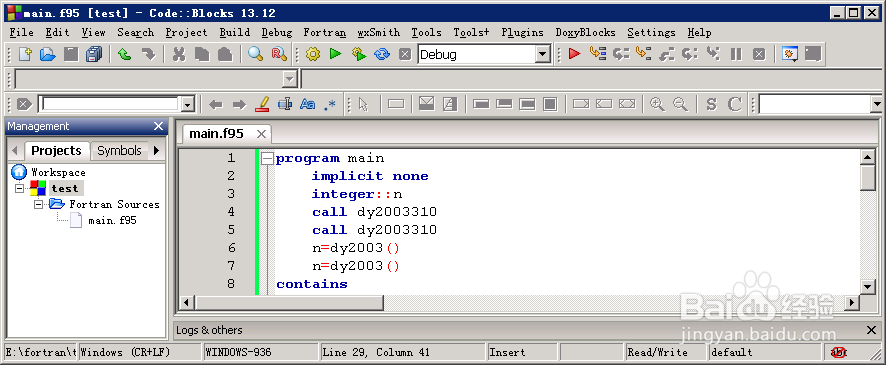Click the Cut scissors icon
This screenshot has height=365, width=886.
click(x=179, y=54)
